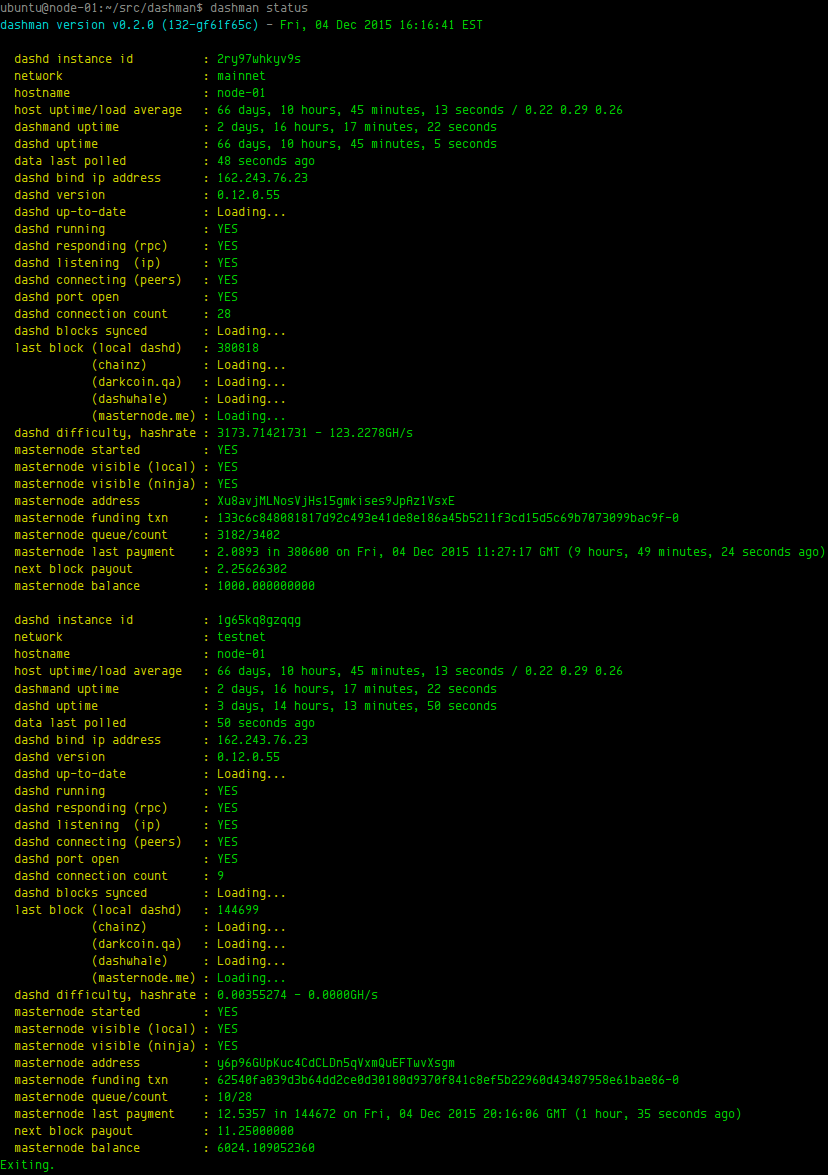The height and width of the screenshot is (1175, 828).
Task: Select dashd uptime '3 days, 14 hours, 13 minutes, 50 seconds'
Action: (357, 706)
